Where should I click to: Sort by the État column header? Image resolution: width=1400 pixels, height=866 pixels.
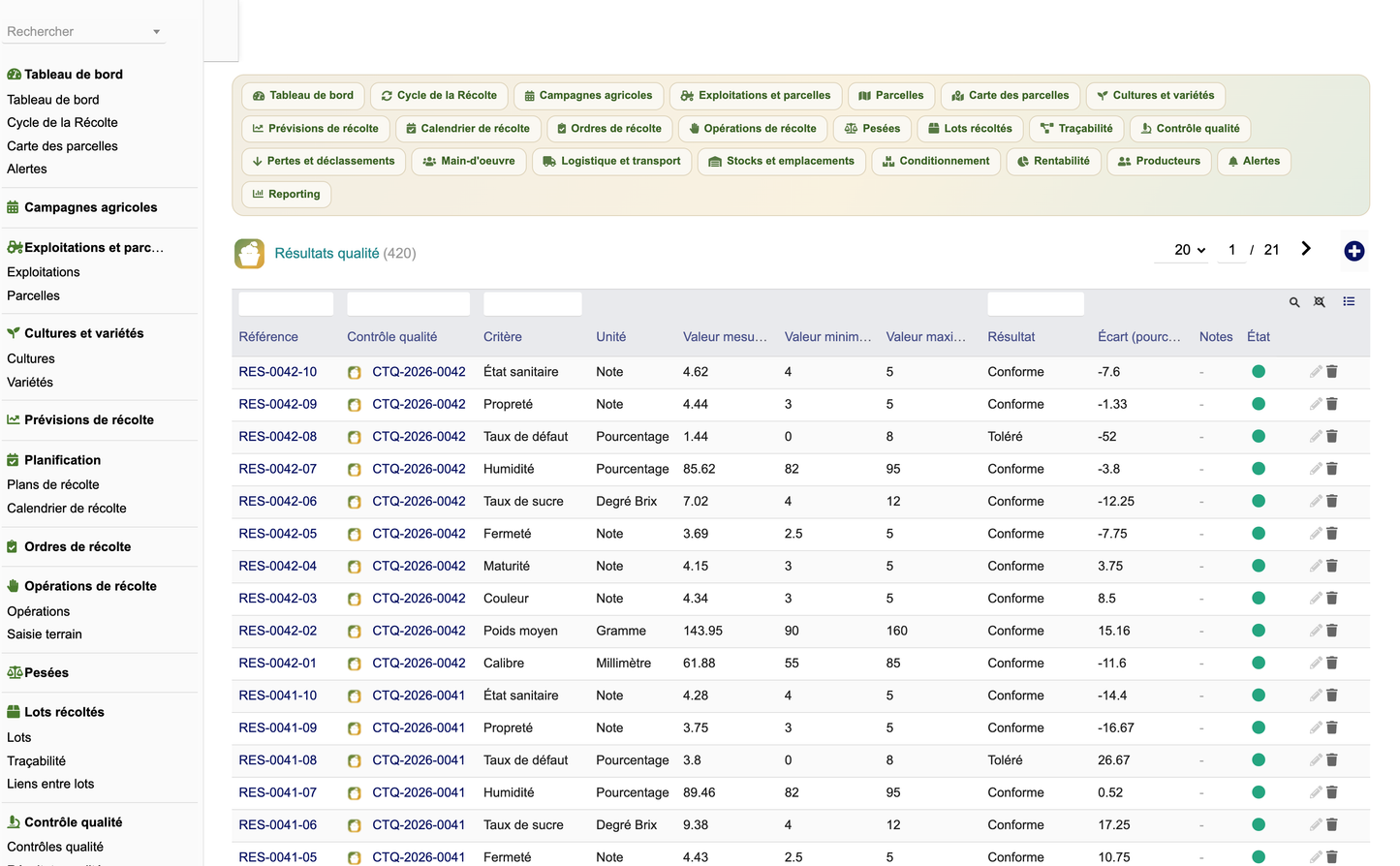pyautogui.click(x=1259, y=337)
